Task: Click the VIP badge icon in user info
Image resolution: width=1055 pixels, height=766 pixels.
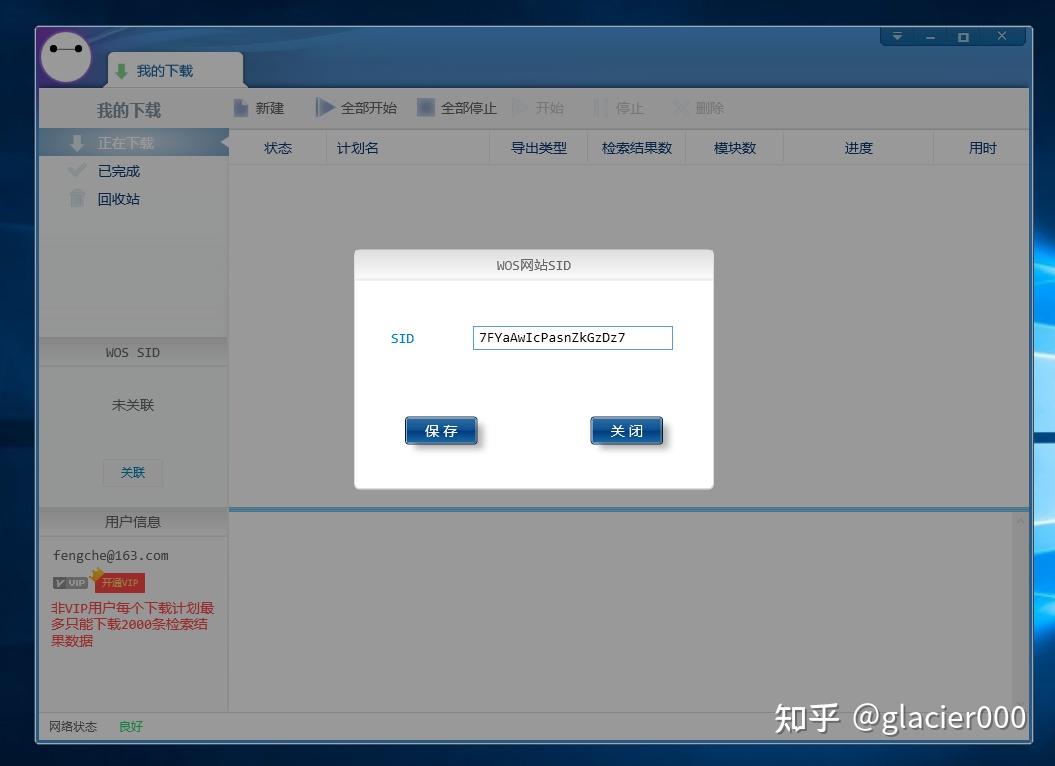Action: 68,581
